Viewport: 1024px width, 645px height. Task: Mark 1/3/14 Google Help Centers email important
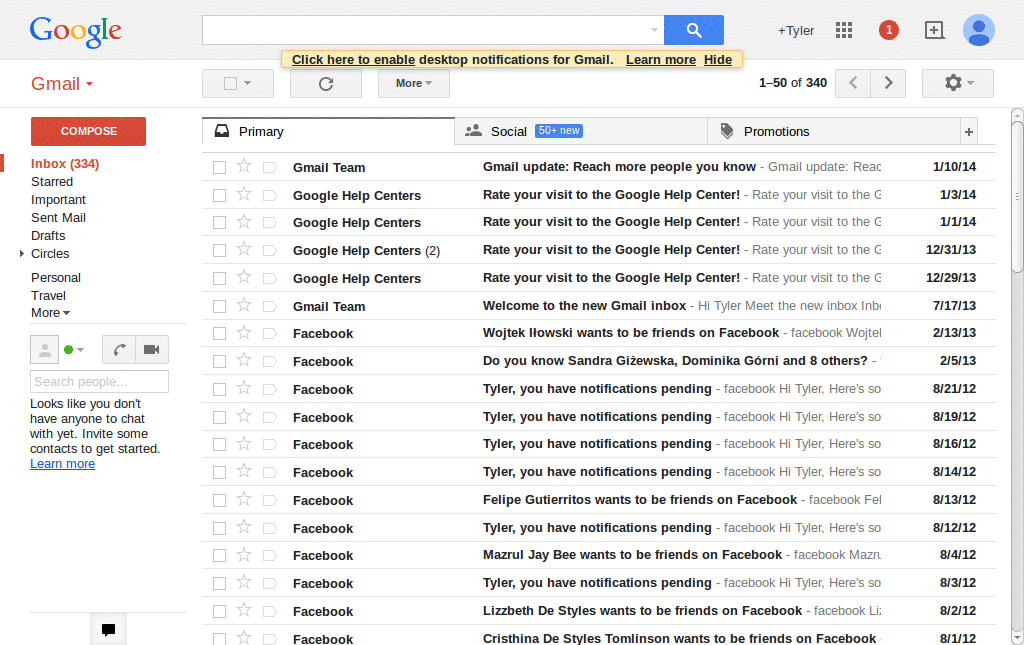point(270,195)
